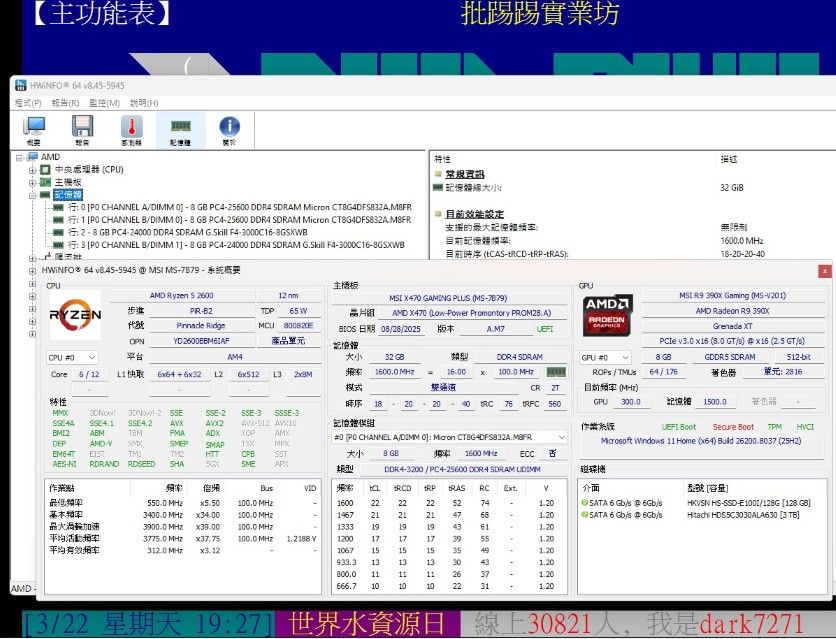Open the thermometer sensors icon
Image resolution: width=836 pixels, height=639 pixels.
132,130
